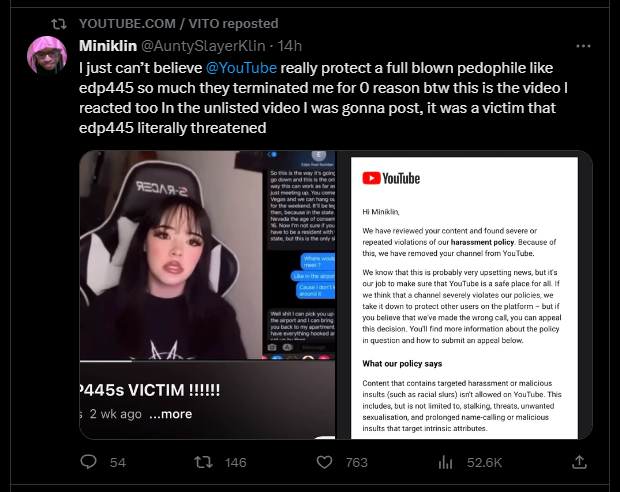This screenshot has height=492, width=620.
Task: Open the three-dot more options menu
Action: [583, 46]
